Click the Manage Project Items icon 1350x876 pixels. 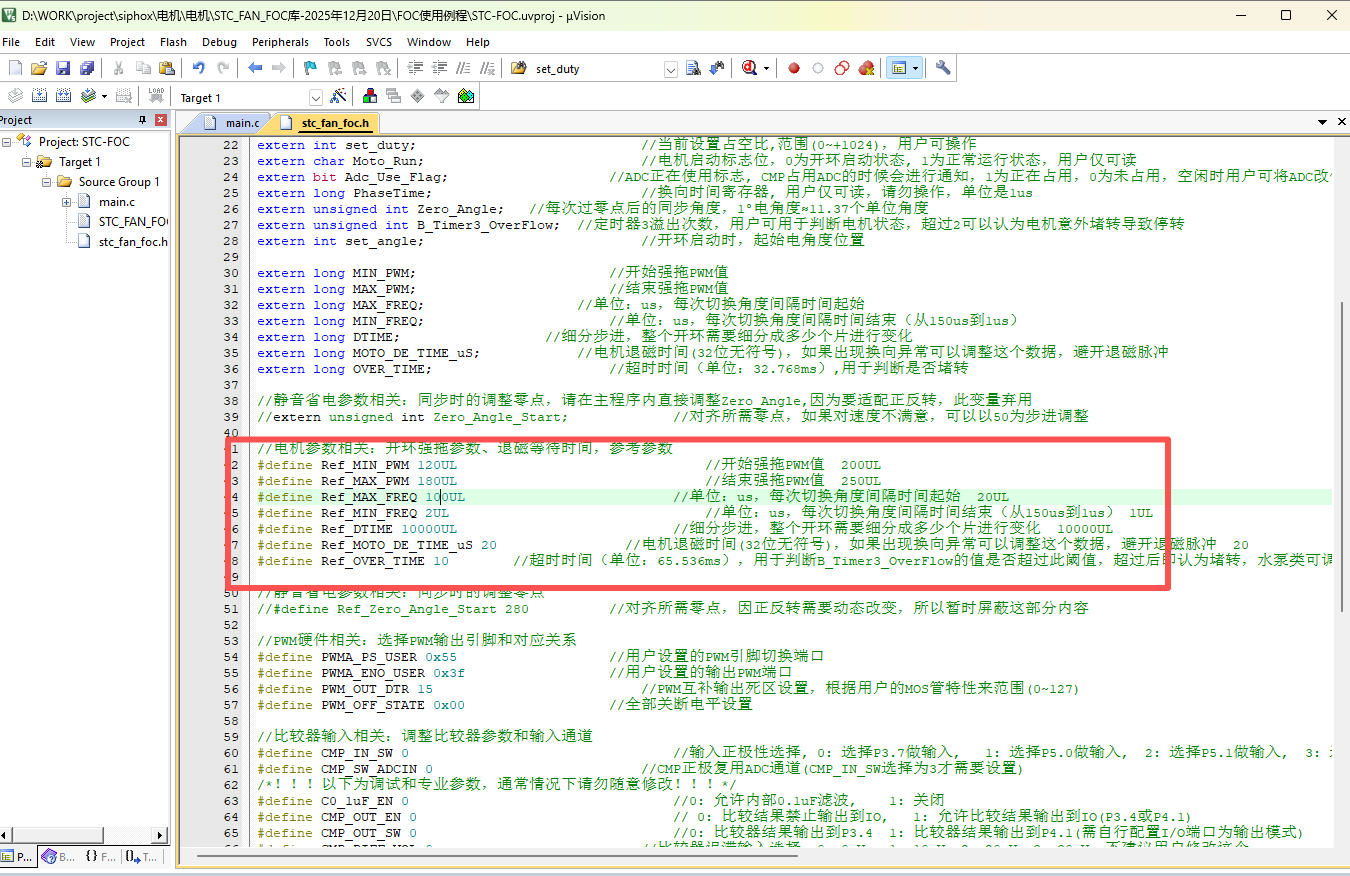tap(369, 96)
